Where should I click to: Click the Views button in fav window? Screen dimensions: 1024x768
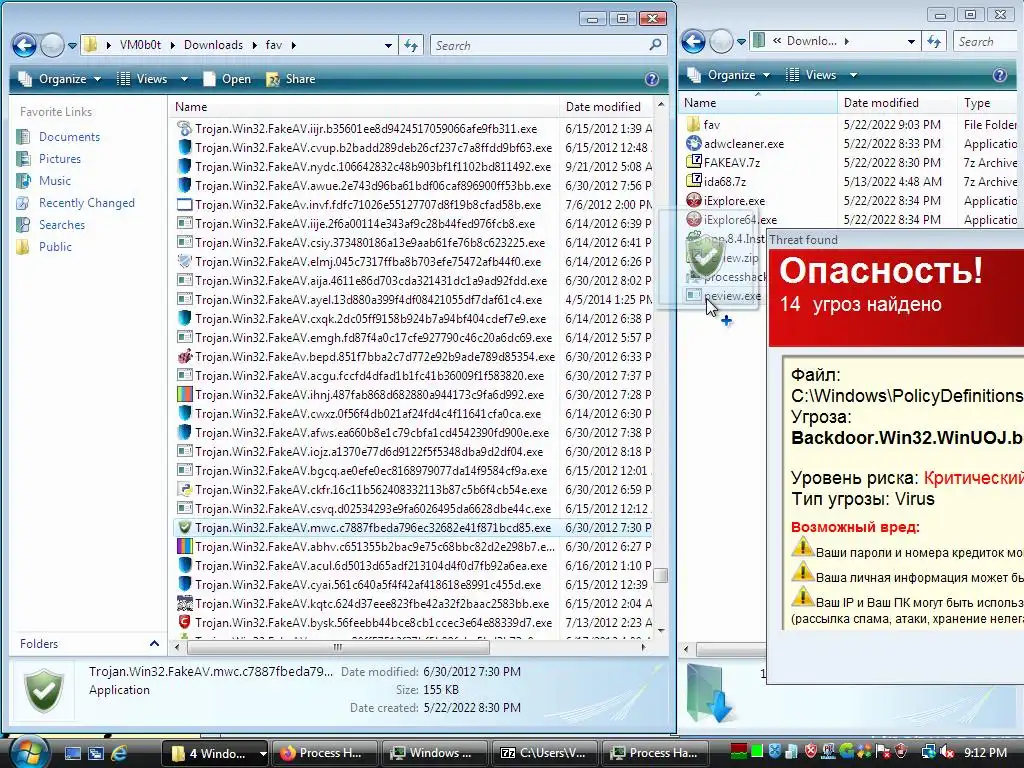(143, 79)
